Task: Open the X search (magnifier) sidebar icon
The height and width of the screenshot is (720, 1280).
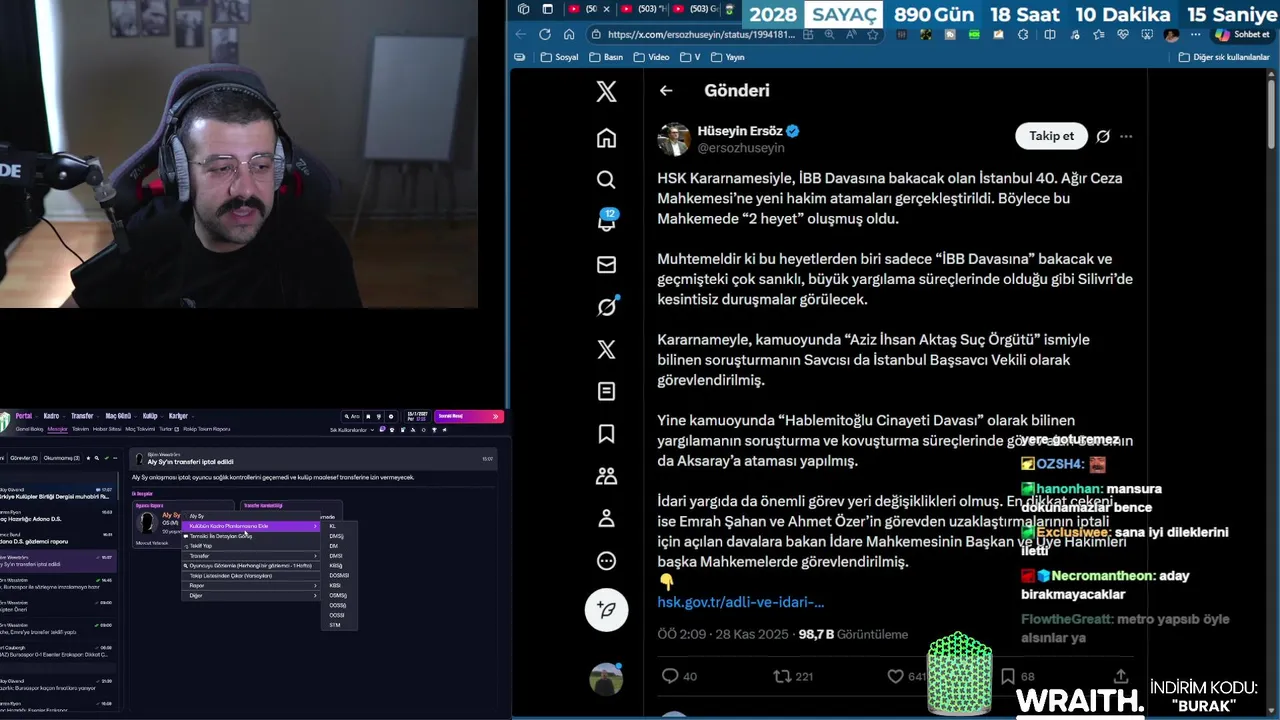Action: (x=606, y=180)
